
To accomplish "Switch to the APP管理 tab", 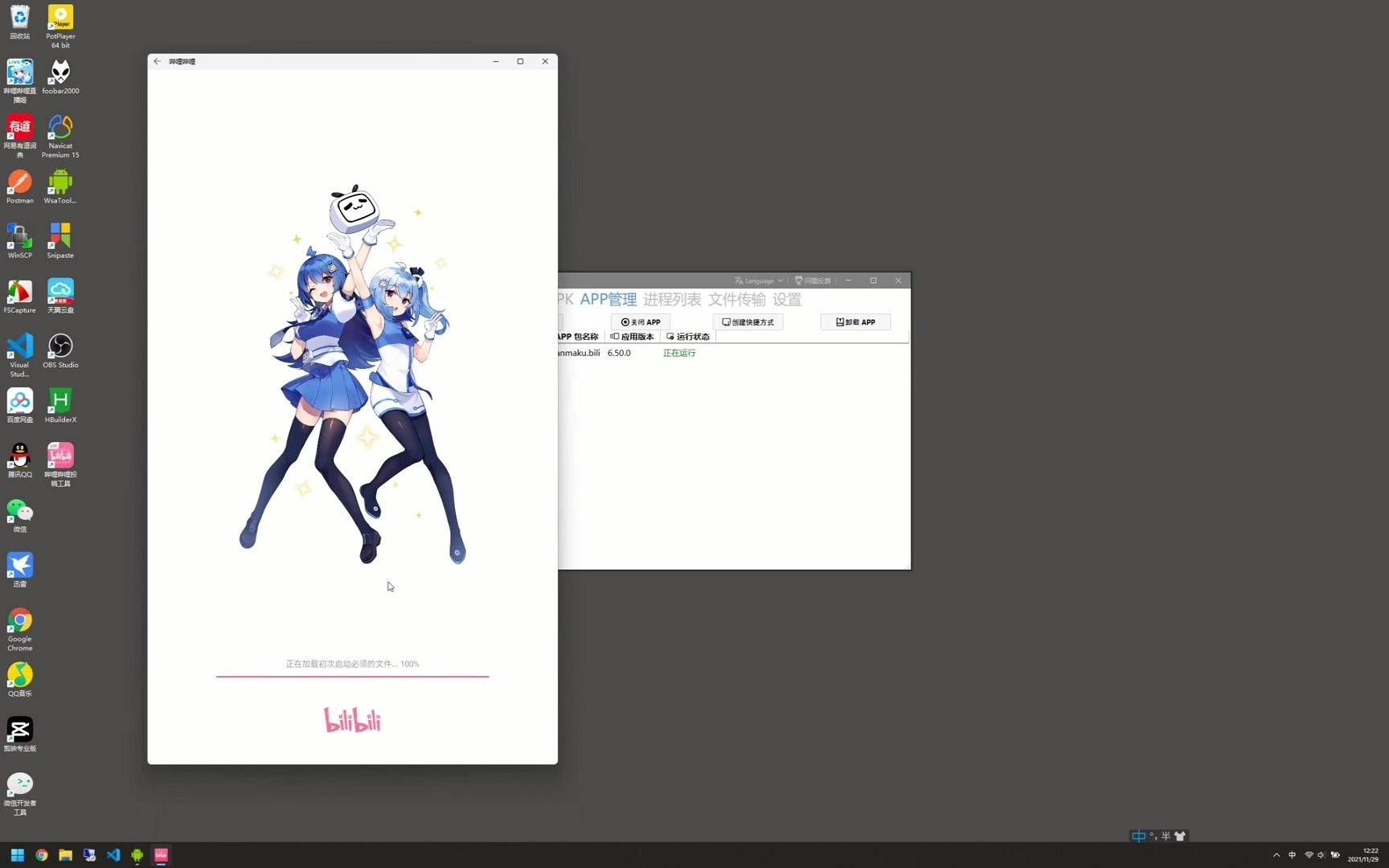I will point(608,300).
